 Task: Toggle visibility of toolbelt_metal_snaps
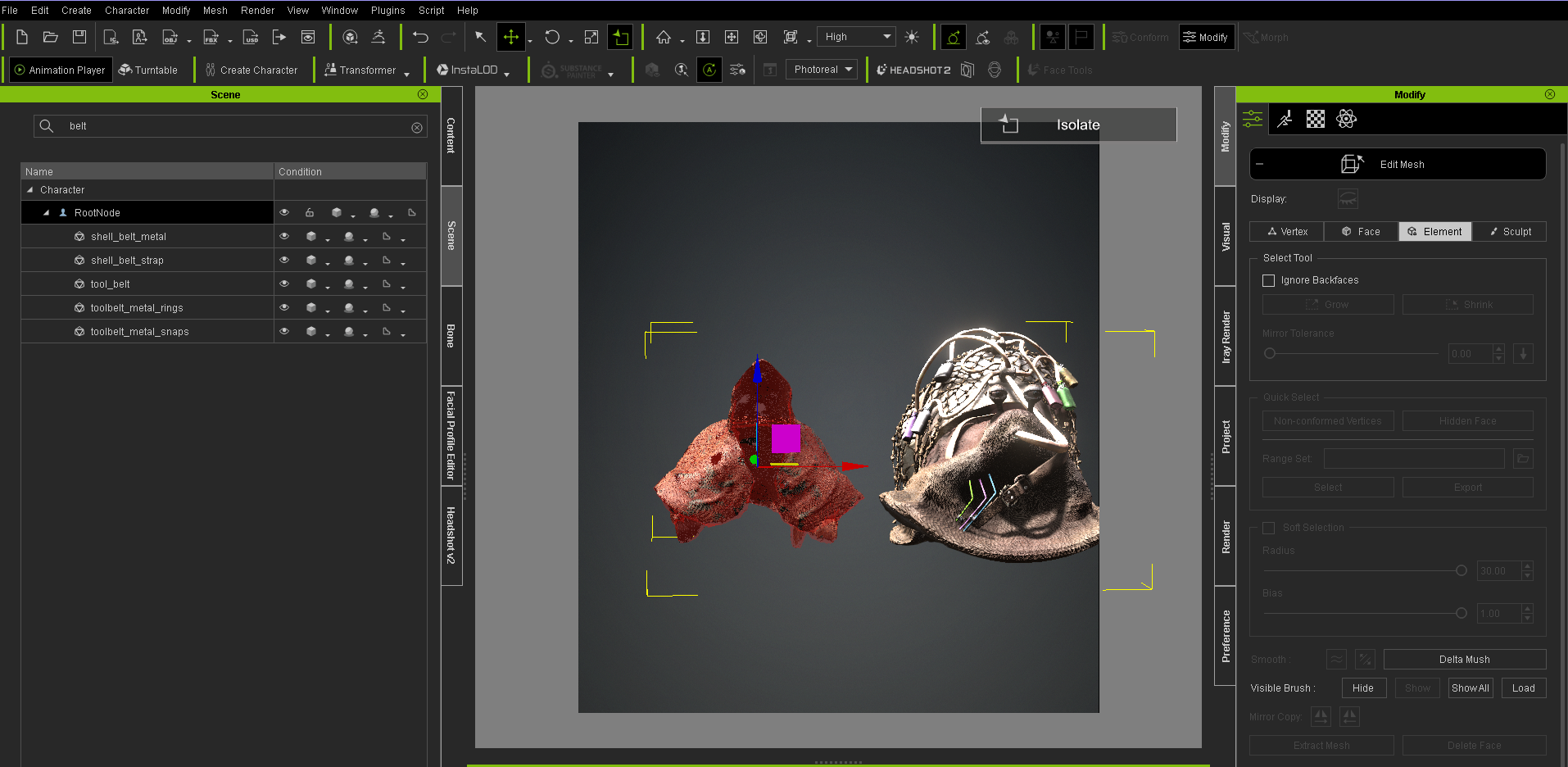pyautogui.click(x=284, y=331)
